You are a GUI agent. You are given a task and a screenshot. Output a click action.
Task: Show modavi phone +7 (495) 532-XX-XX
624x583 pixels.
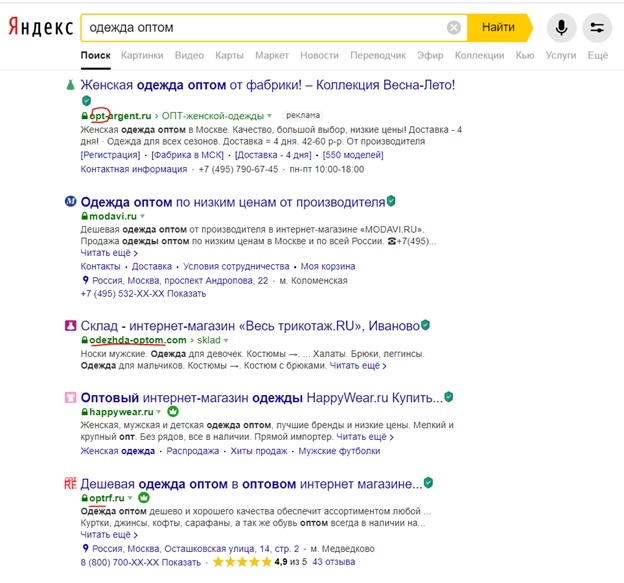[x=143, y=294]
